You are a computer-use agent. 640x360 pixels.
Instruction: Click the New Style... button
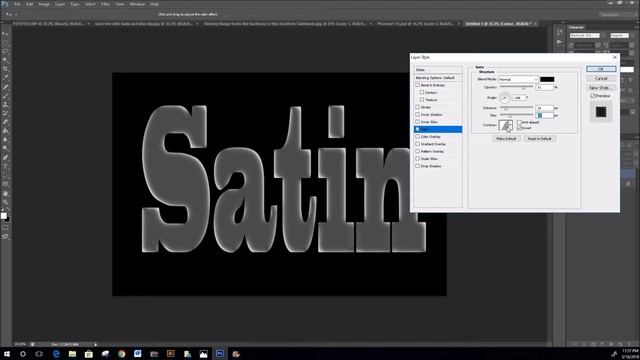(x=601, y=88)
